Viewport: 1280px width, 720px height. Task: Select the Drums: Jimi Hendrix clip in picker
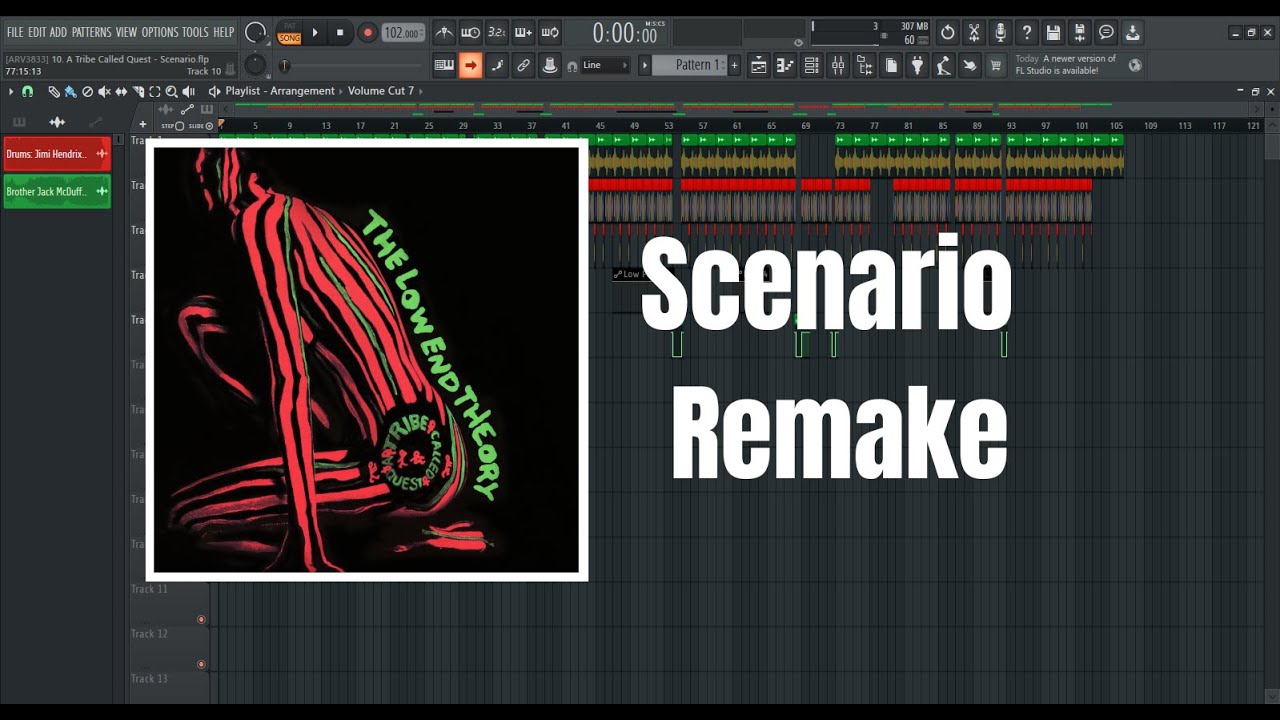coord(57,154)
